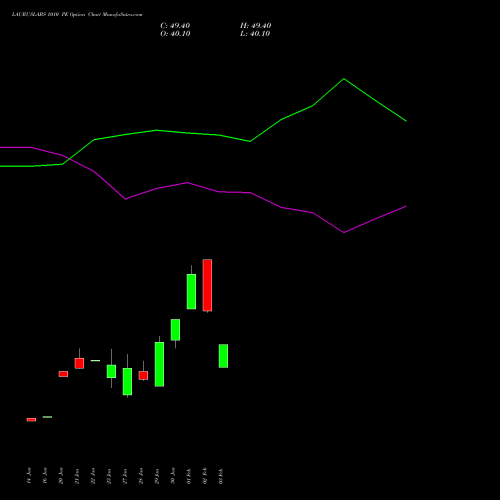Select the last green candle for 03 Feb
Screen dimensions: 500x500
[223, 356]
